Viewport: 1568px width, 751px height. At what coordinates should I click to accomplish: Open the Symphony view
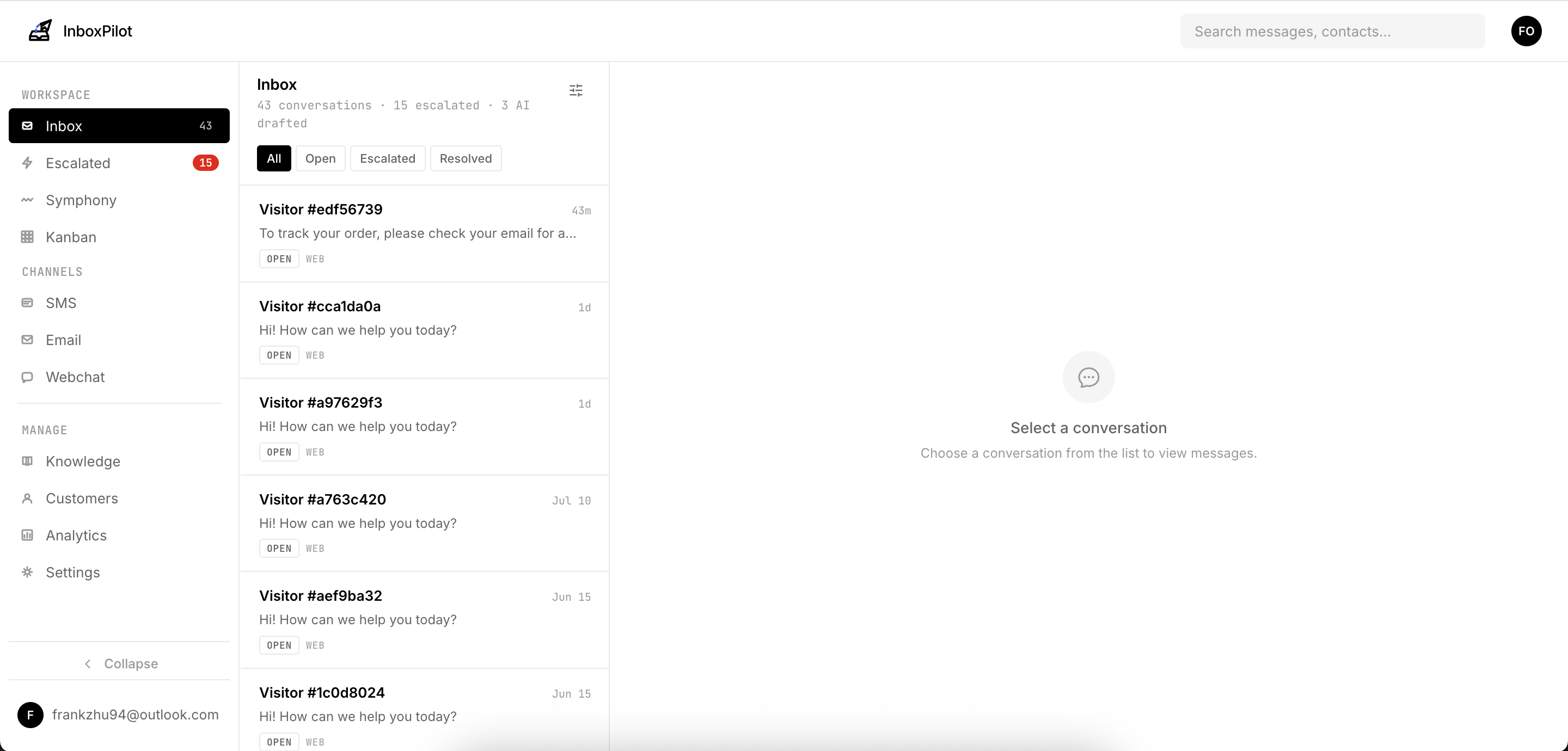tap(119, 200)
